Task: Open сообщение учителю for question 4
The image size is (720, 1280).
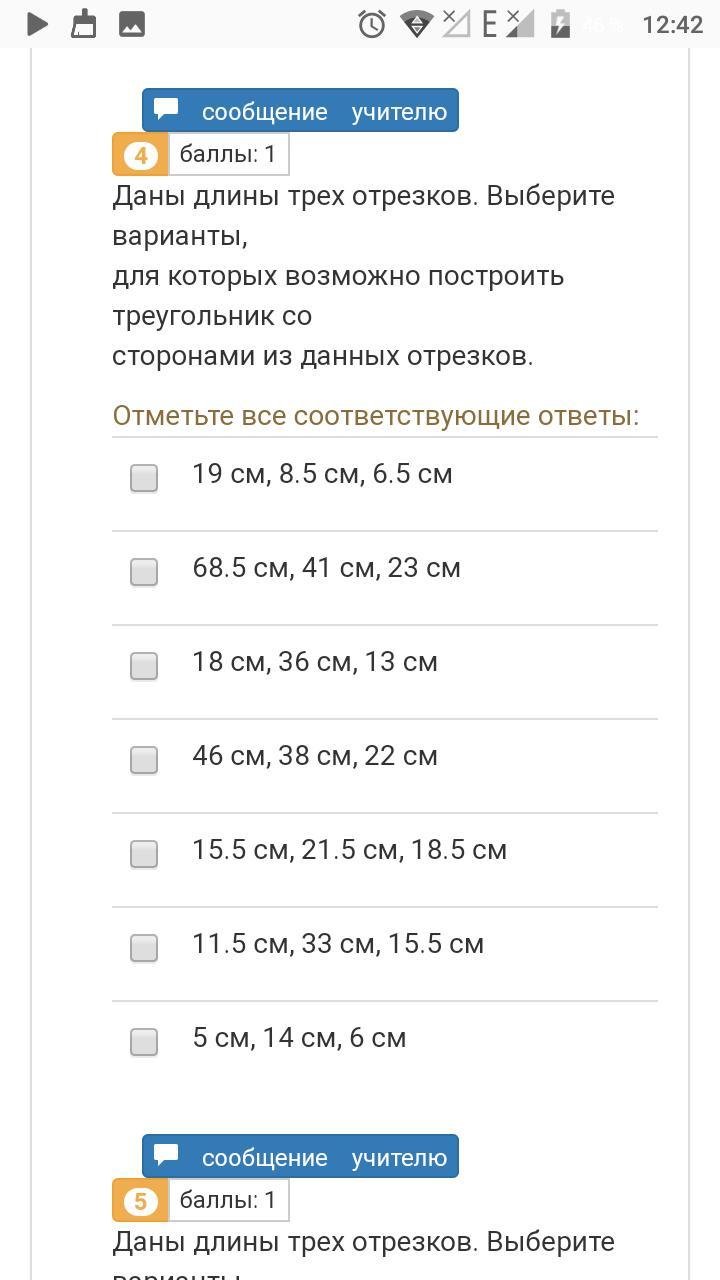Action: [x=300, y=110]
